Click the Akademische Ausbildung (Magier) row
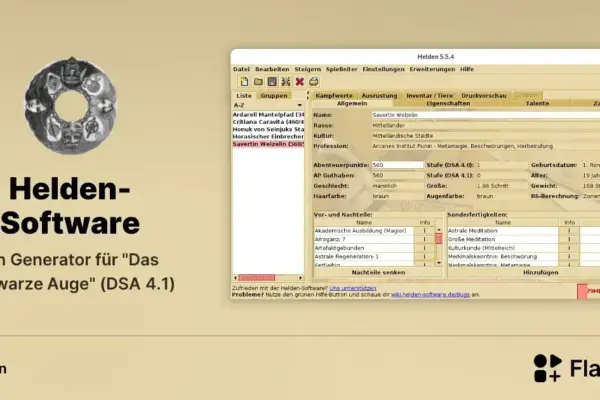 [x=364, y=231]
